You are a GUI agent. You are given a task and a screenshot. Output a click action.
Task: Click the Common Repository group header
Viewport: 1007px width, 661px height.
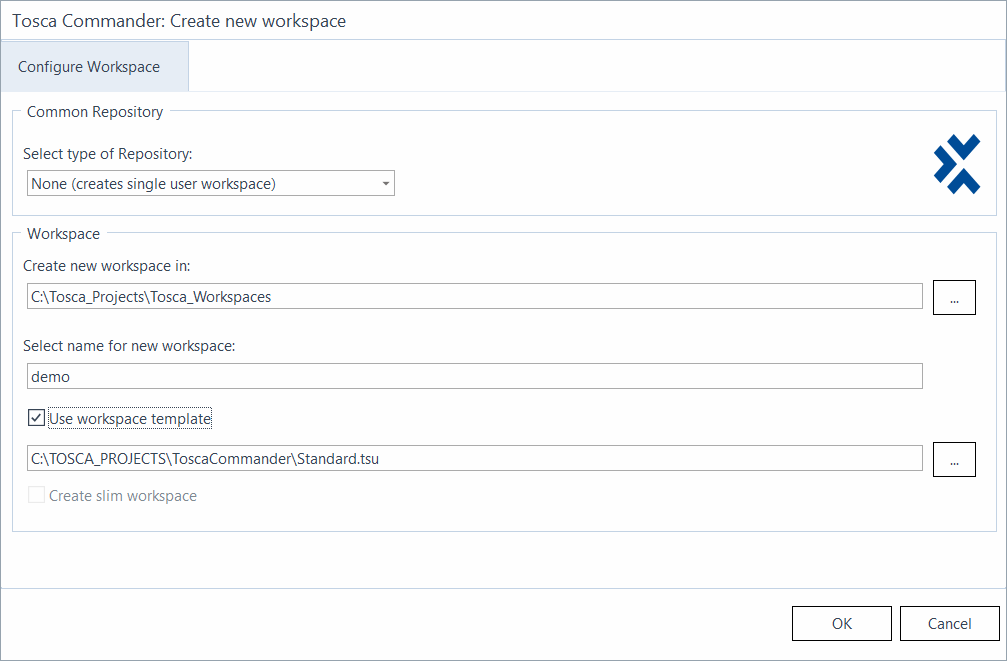click(x=95, y=112)
